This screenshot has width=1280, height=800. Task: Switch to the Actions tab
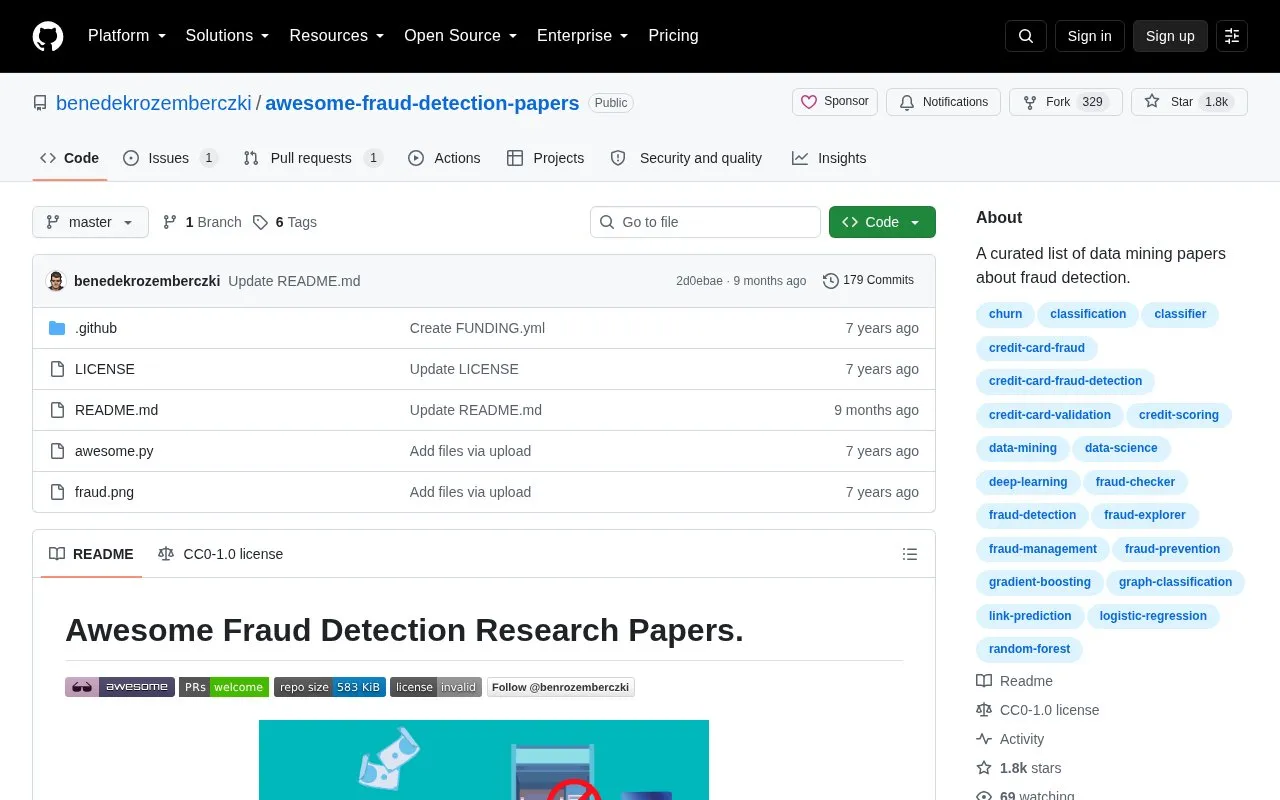(x=444, y=158)
